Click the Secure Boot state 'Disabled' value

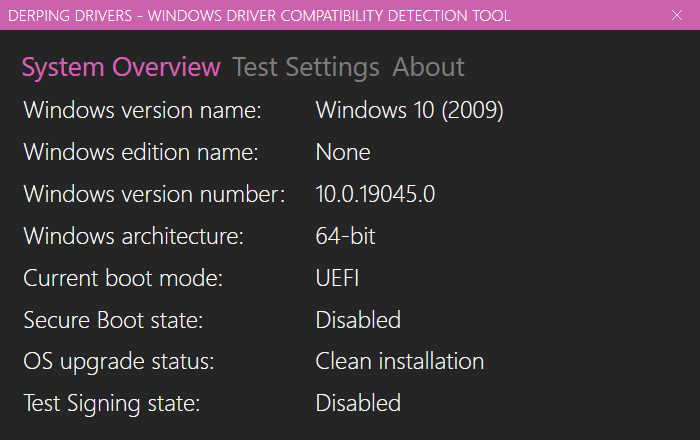[358, 320]
